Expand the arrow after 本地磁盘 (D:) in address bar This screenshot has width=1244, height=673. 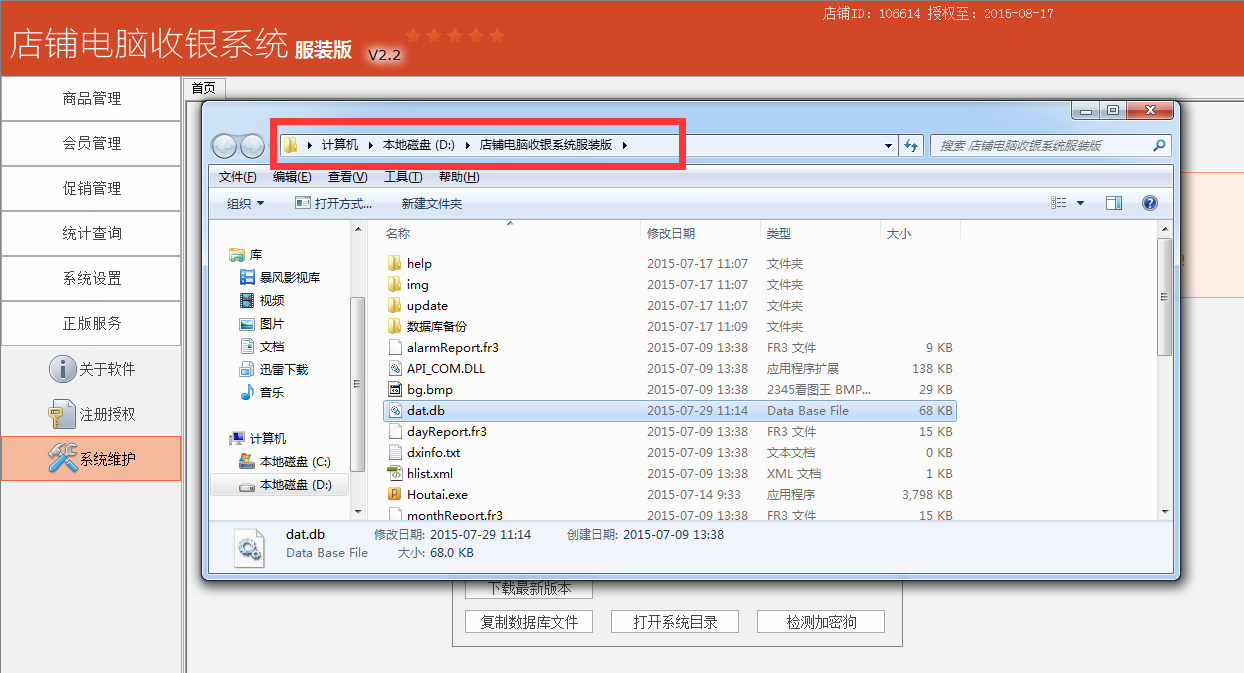point(467,145)
